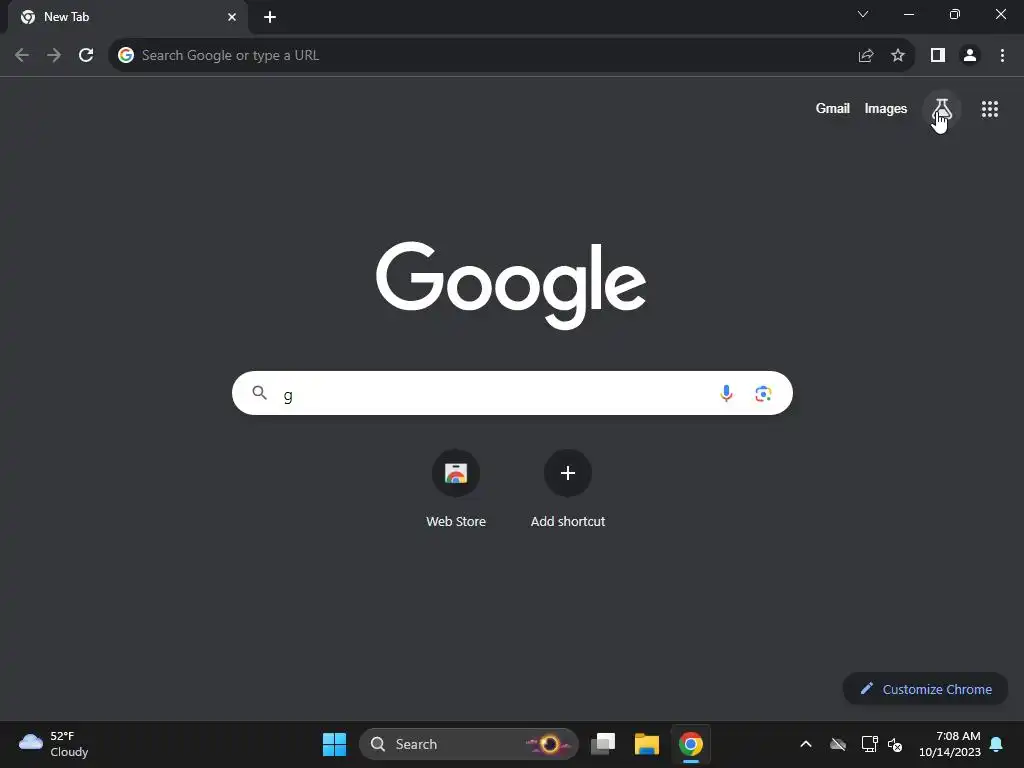Image resolution: width=1024 pixels, height=768 pixels.
Task: Toggle the Chrome side panel
Action: coord(938,56)
